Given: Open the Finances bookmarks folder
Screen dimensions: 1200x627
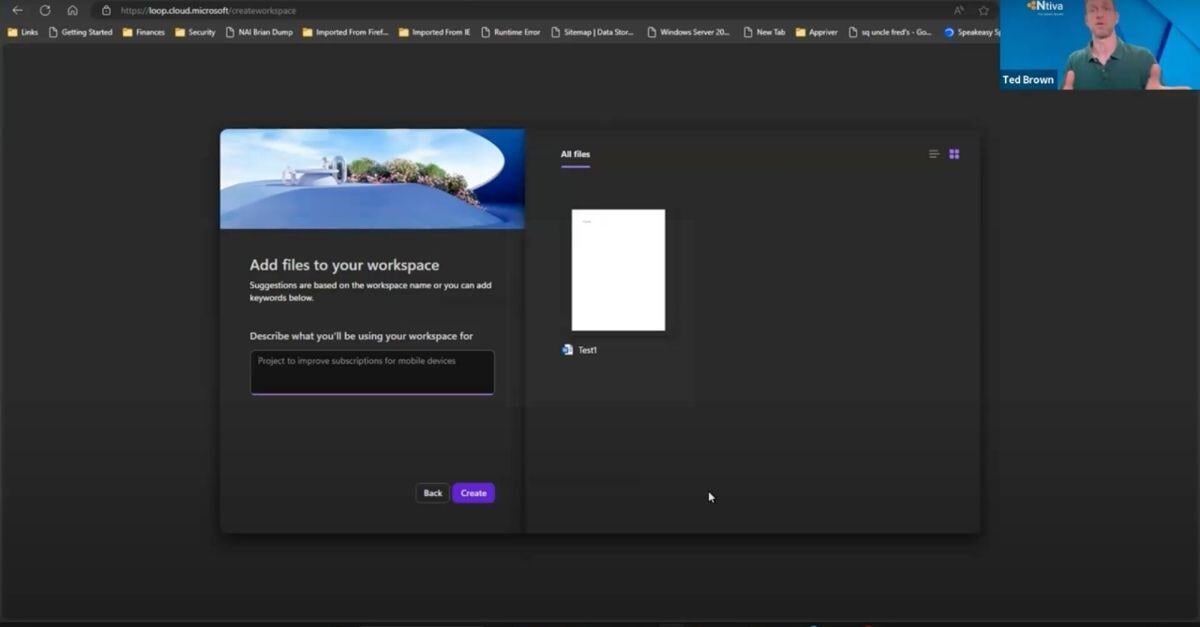Looking at the screenshot, I should pos(148,31).
